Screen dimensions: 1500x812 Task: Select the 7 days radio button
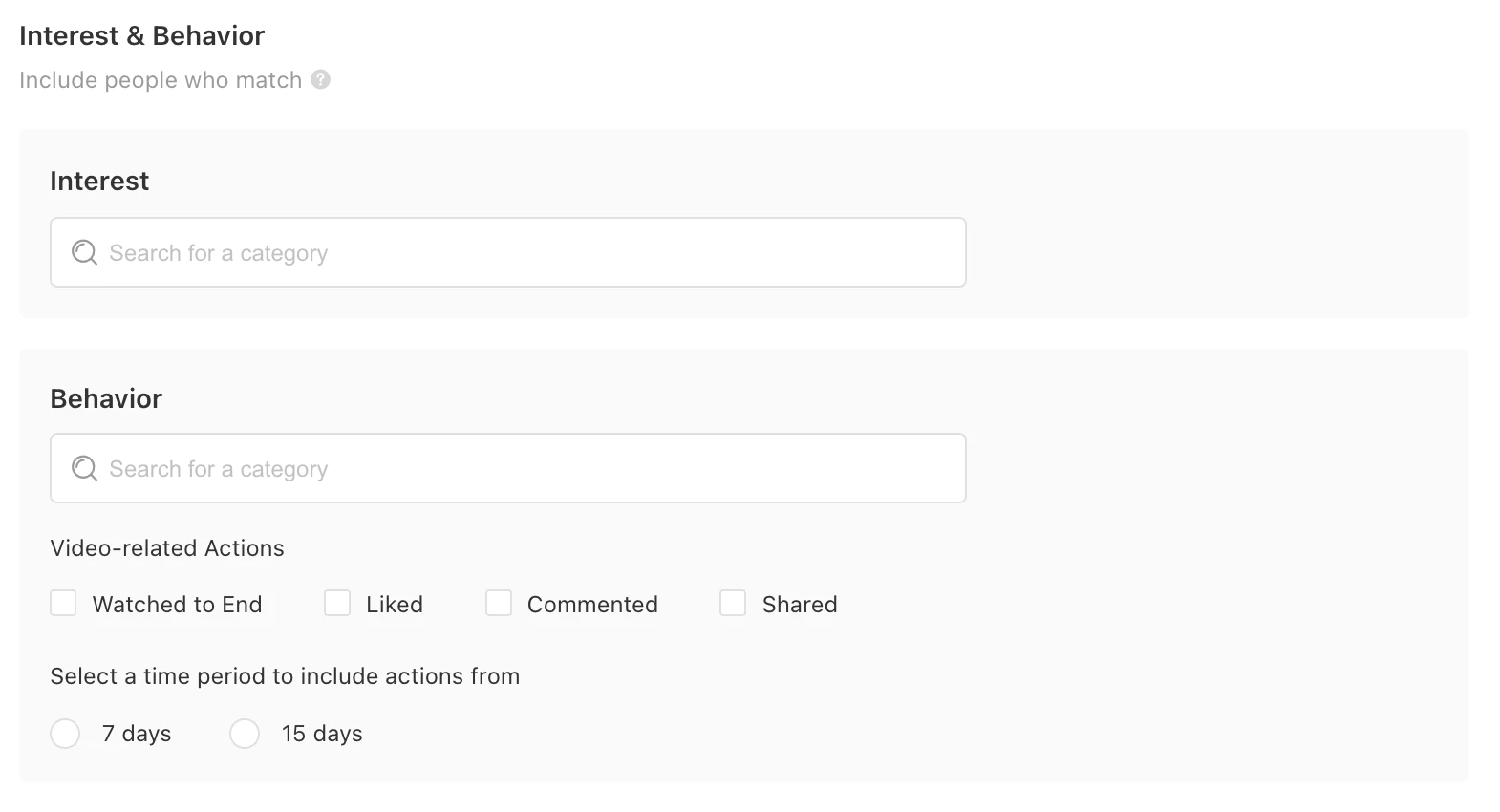(x=65, y=734)
